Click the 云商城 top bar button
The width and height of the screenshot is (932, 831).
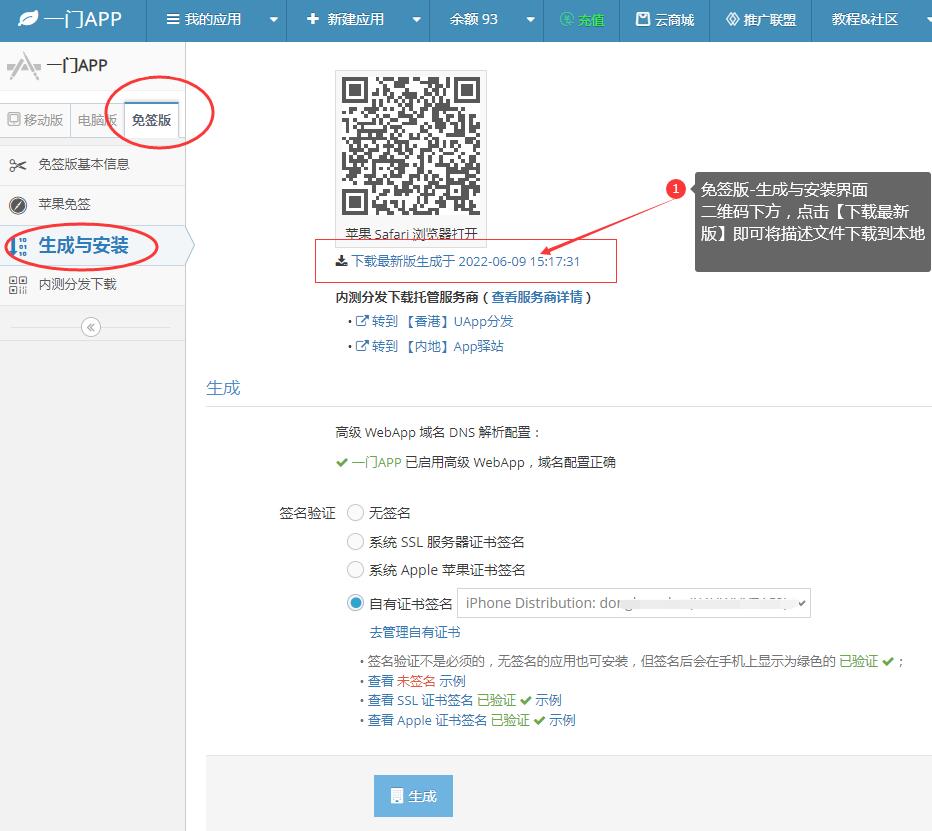click(x=665, y=20)
